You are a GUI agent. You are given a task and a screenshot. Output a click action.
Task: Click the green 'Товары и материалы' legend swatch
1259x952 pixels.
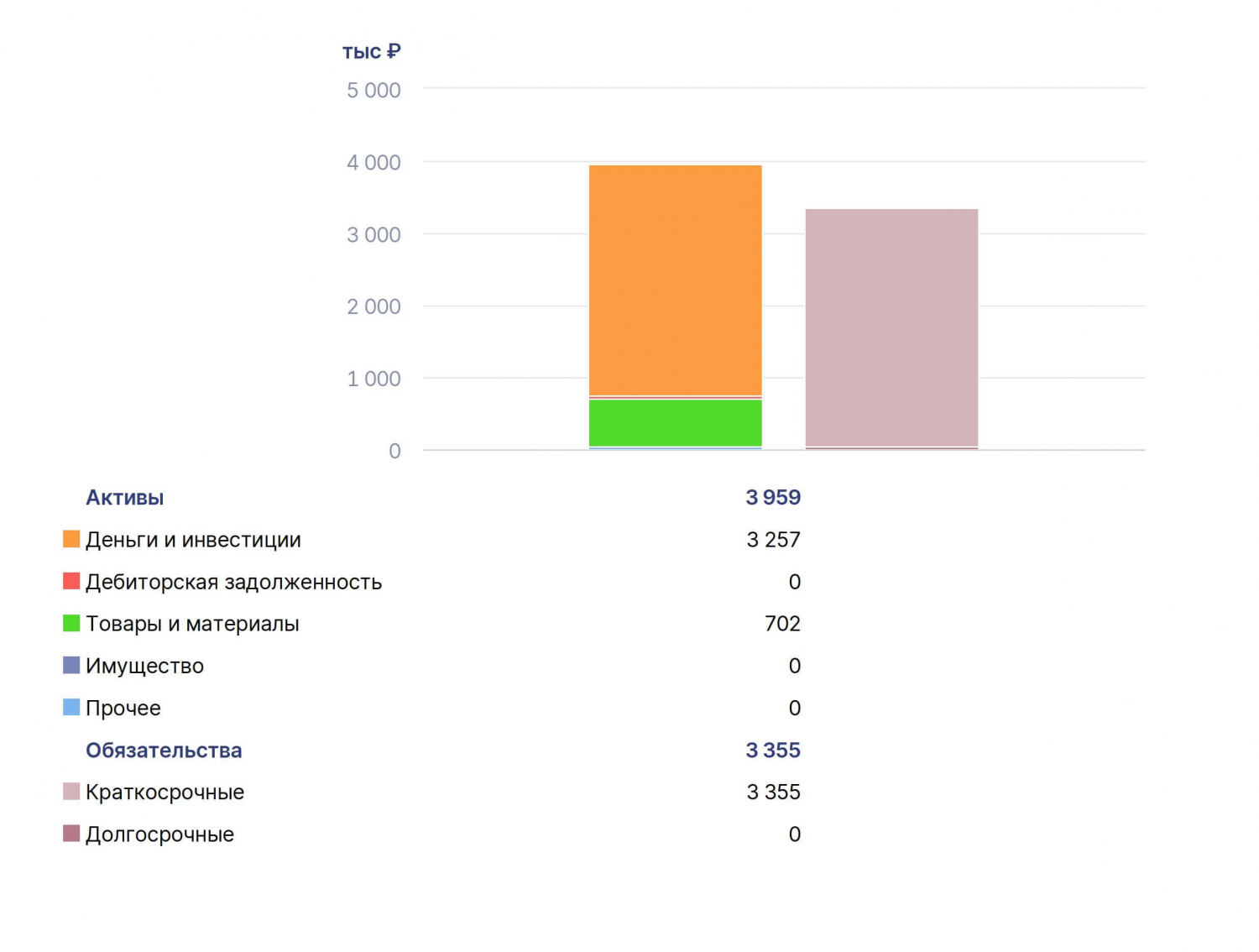(71, 623)
